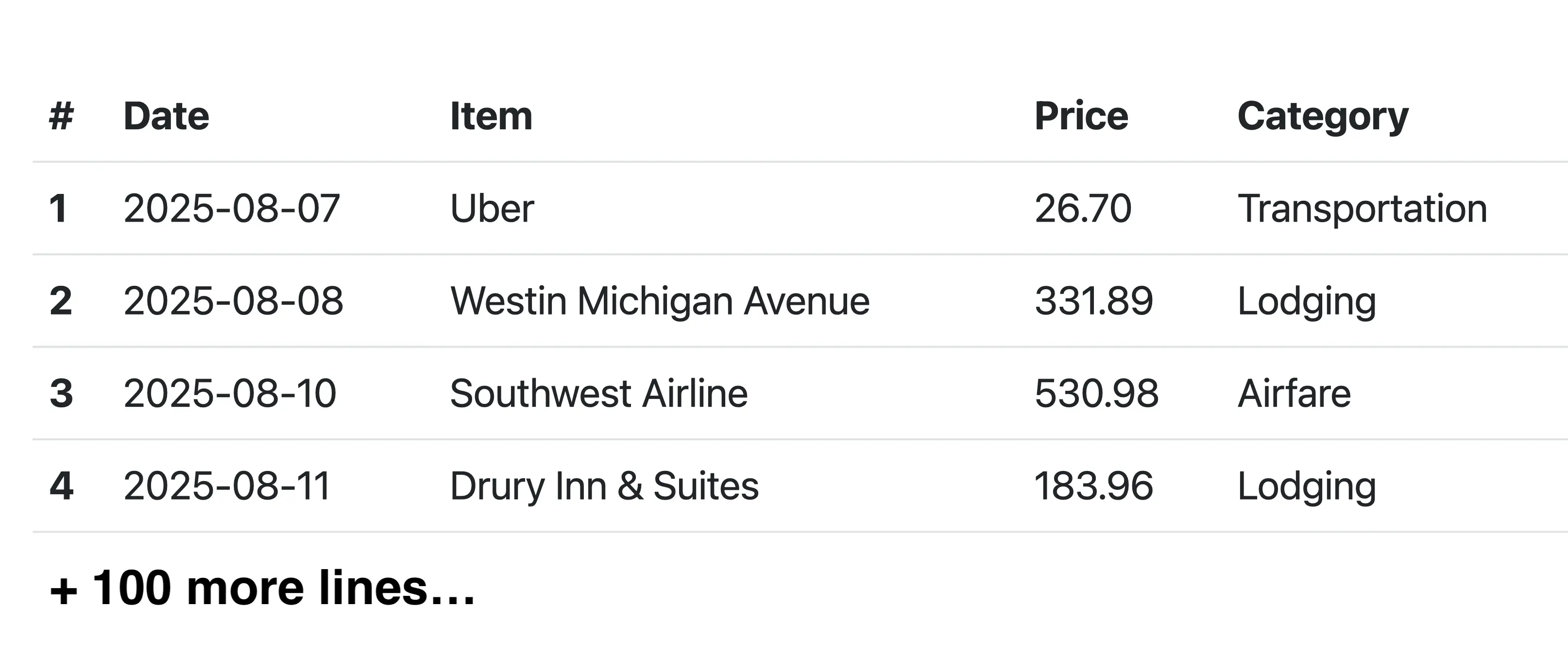Click the 331.89 price value

click(x=1094, y=301)
